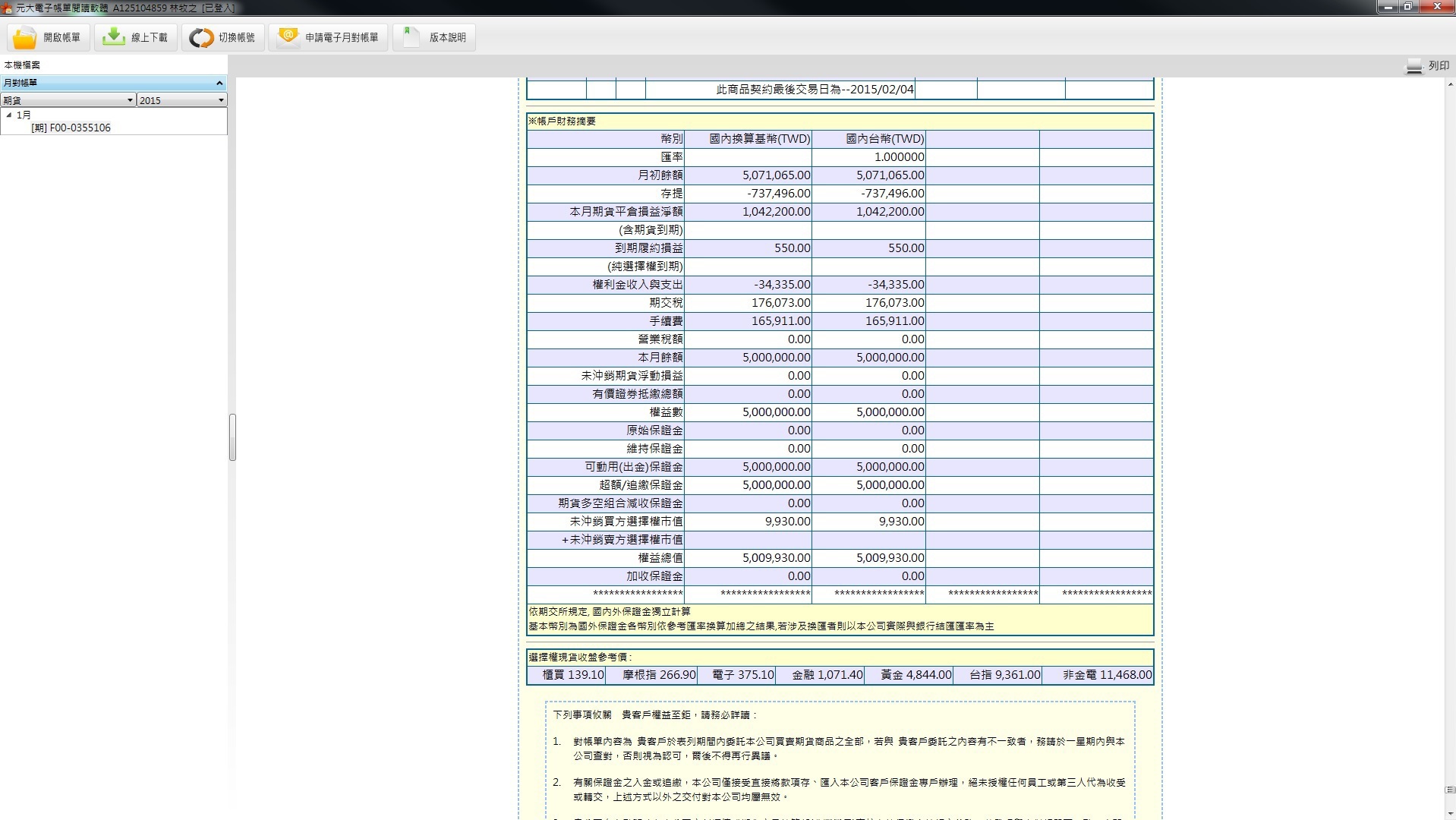Click the 開啟帳單 open-statement folder icon

click(24, 37)
